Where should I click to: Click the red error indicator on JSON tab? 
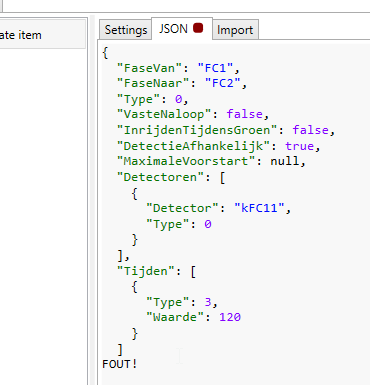pos(198,28)
